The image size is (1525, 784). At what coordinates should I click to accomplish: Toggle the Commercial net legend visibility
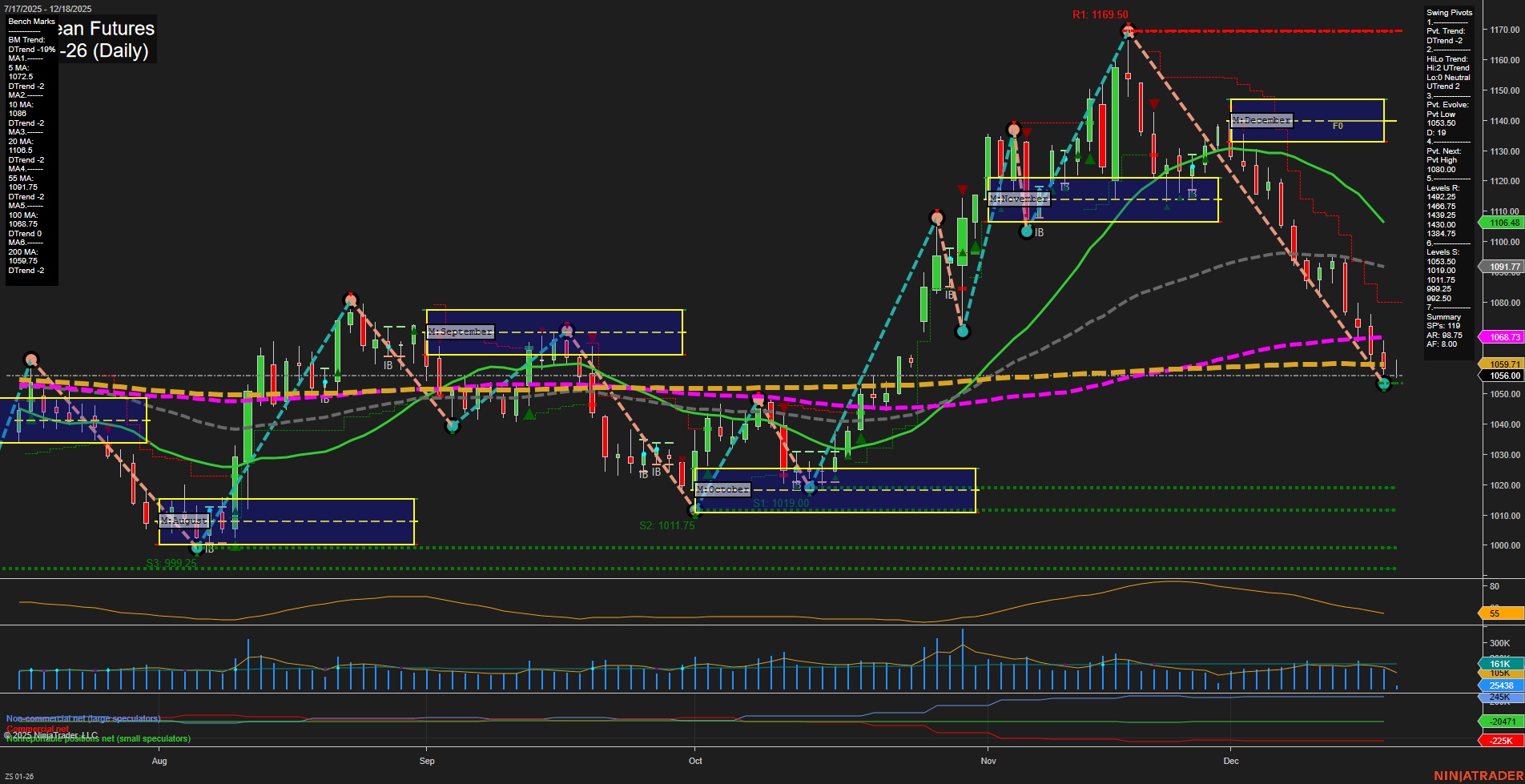[36, 729]
